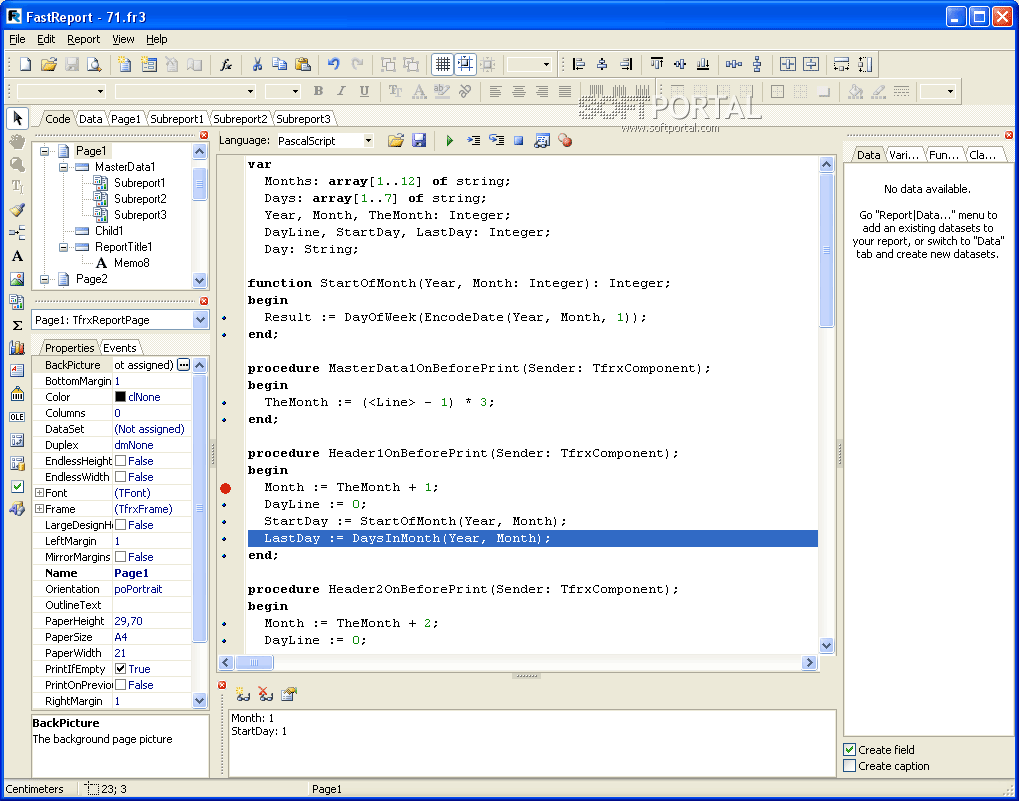1019x801 pixels.
Task: Click the Italic formatting button
Action: coord(341,91)
